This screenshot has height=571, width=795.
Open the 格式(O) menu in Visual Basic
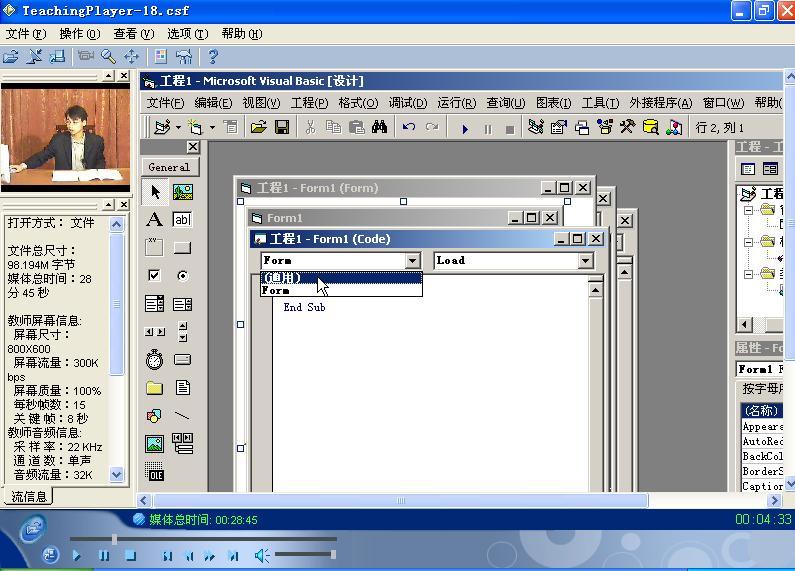tap(357, 103)
